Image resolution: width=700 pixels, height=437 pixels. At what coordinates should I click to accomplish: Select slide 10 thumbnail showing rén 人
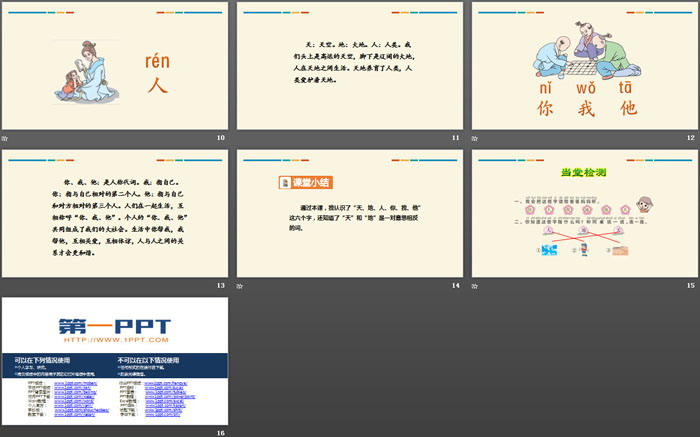(114, 66)
